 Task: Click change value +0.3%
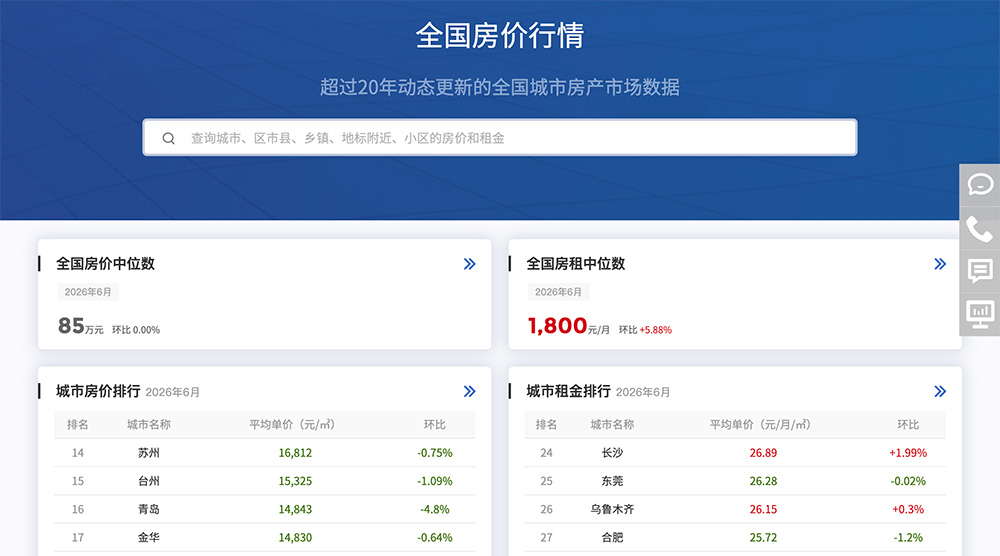click(908, 509)
